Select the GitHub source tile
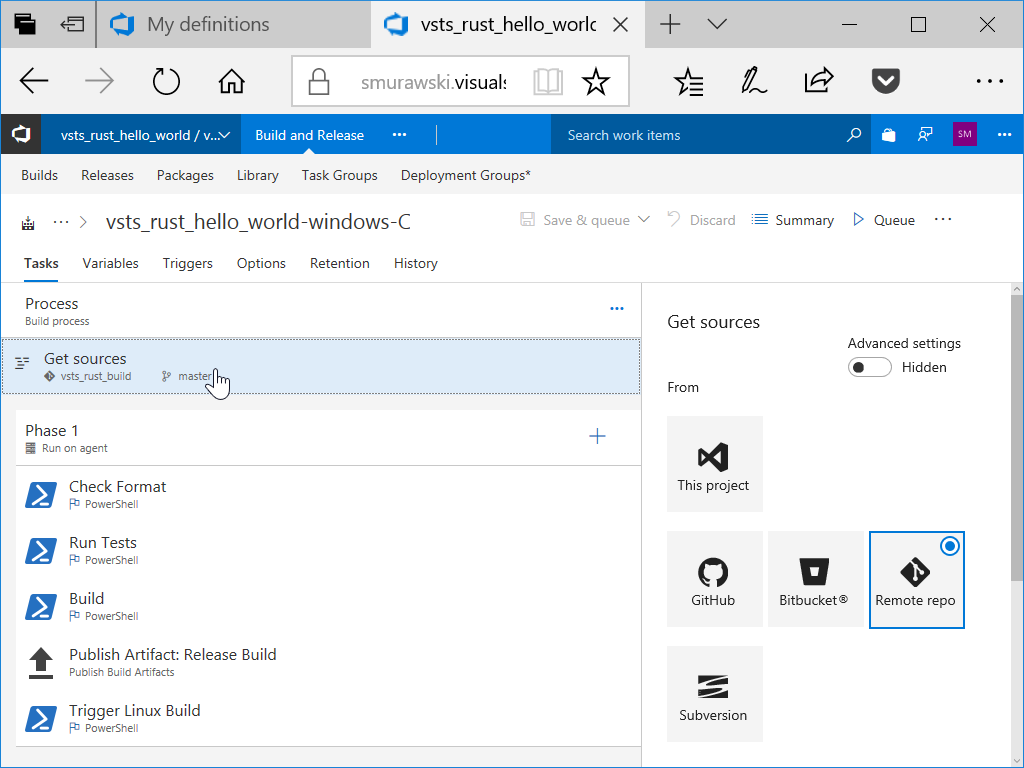This screenshot has width=1024, height=768. pos(714,579)
